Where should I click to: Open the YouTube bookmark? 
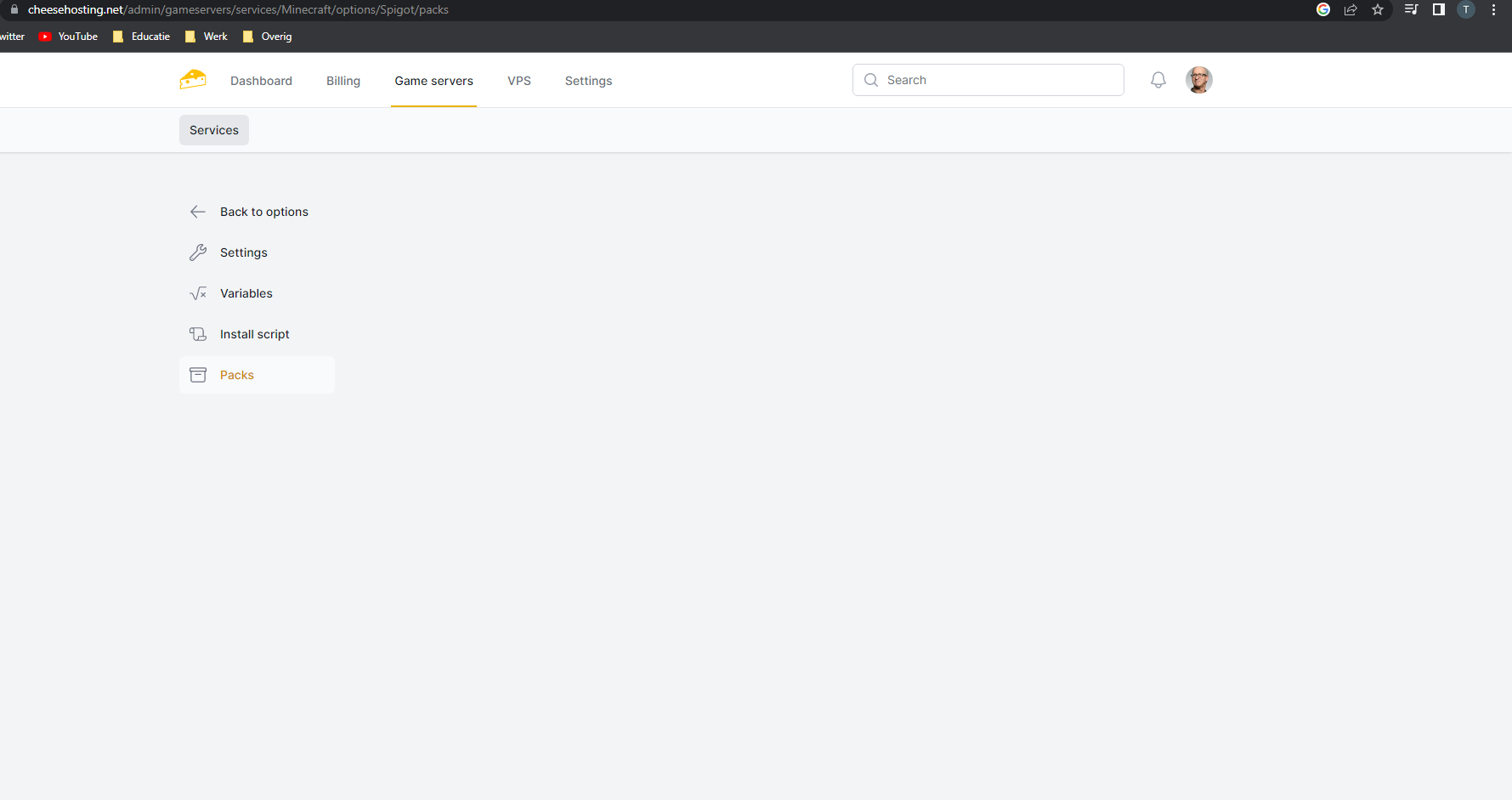click(69, 37)
